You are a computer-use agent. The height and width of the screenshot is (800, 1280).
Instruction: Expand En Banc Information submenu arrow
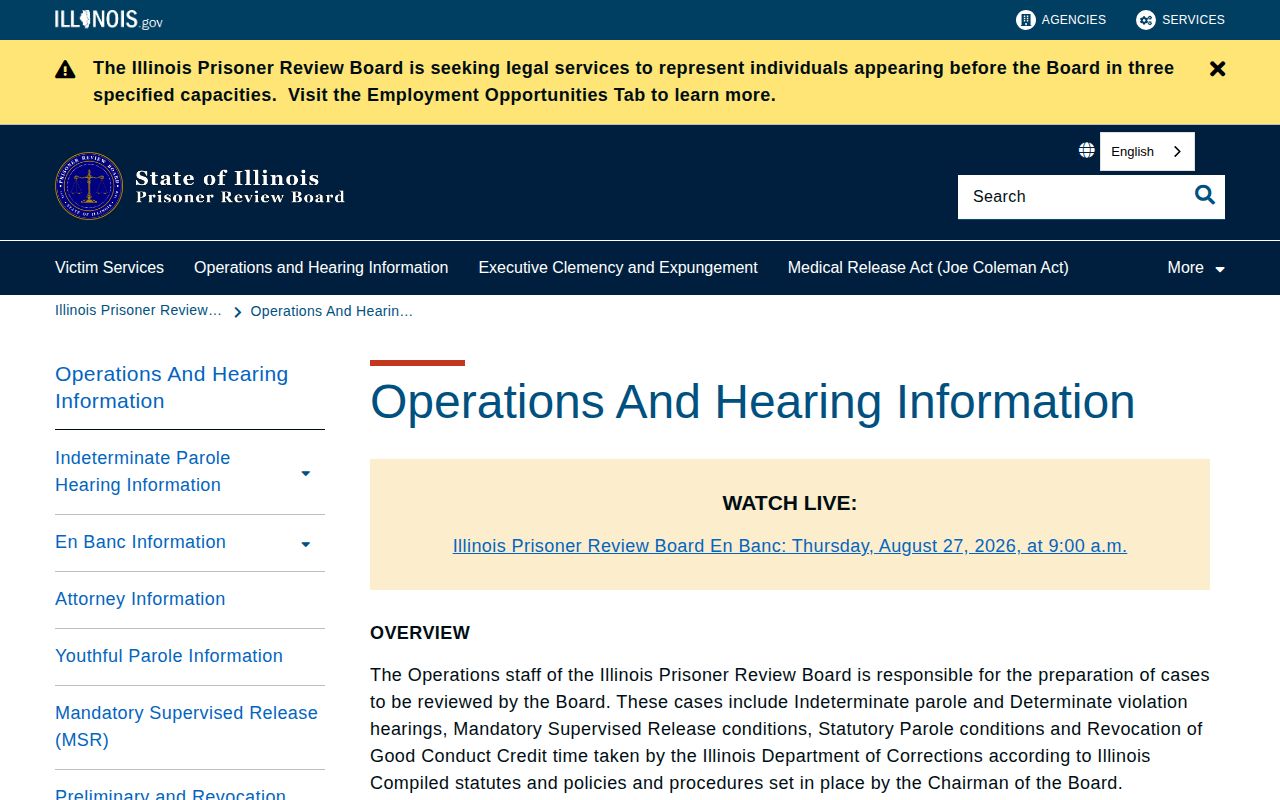click(x=306, y=544)
